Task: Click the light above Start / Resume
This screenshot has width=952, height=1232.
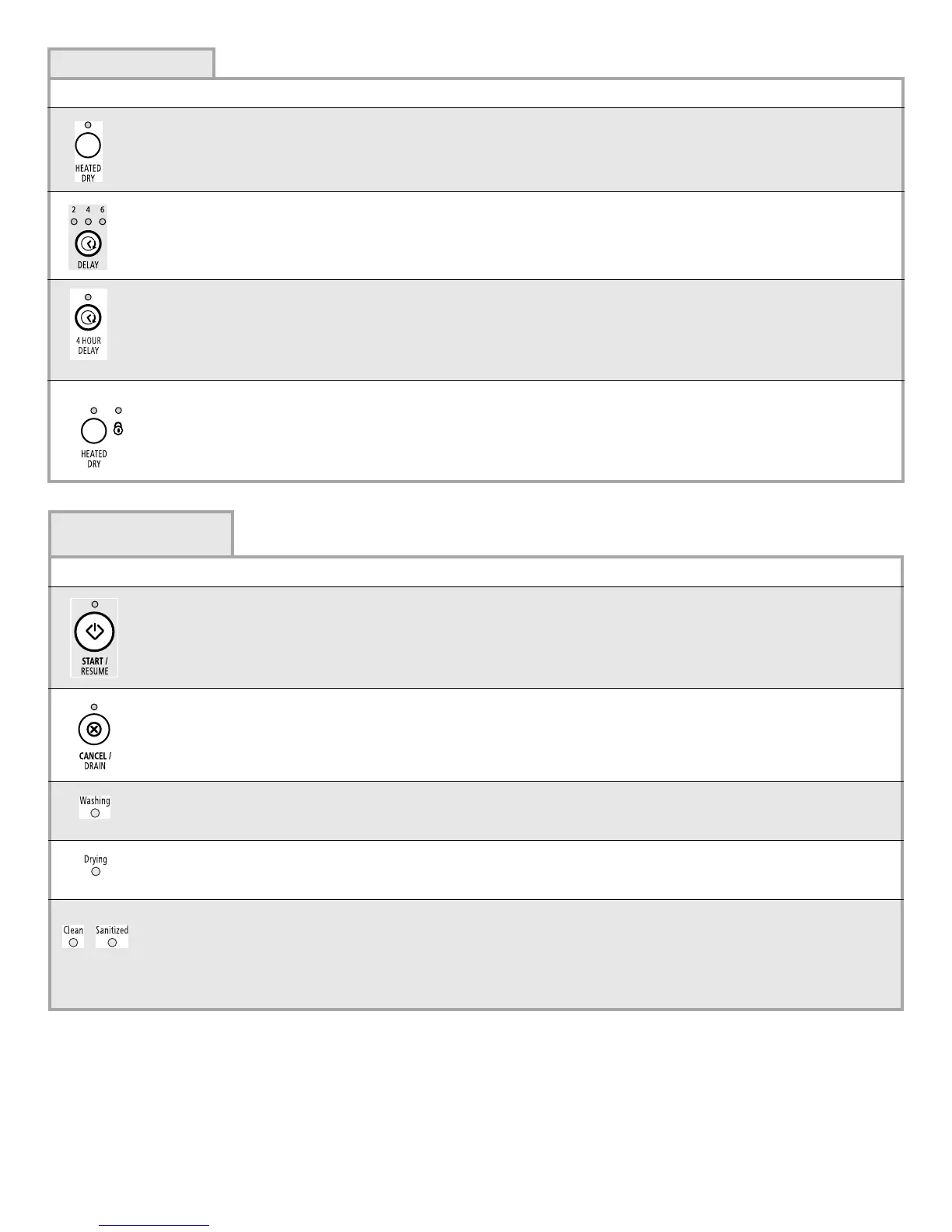Action: (95, 604)
